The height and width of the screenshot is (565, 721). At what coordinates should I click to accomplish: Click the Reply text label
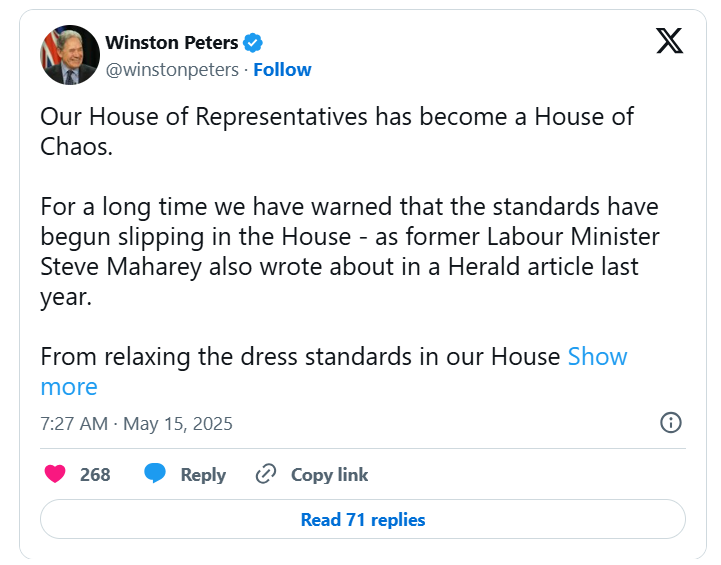(x=203, y=475)
